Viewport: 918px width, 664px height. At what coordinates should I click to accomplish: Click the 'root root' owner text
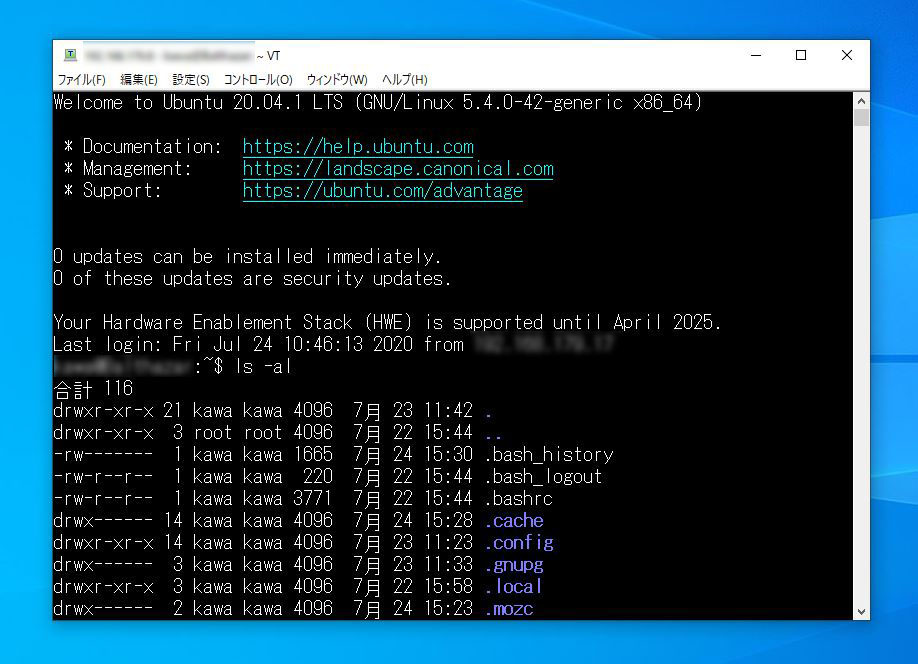click(238, 433)
